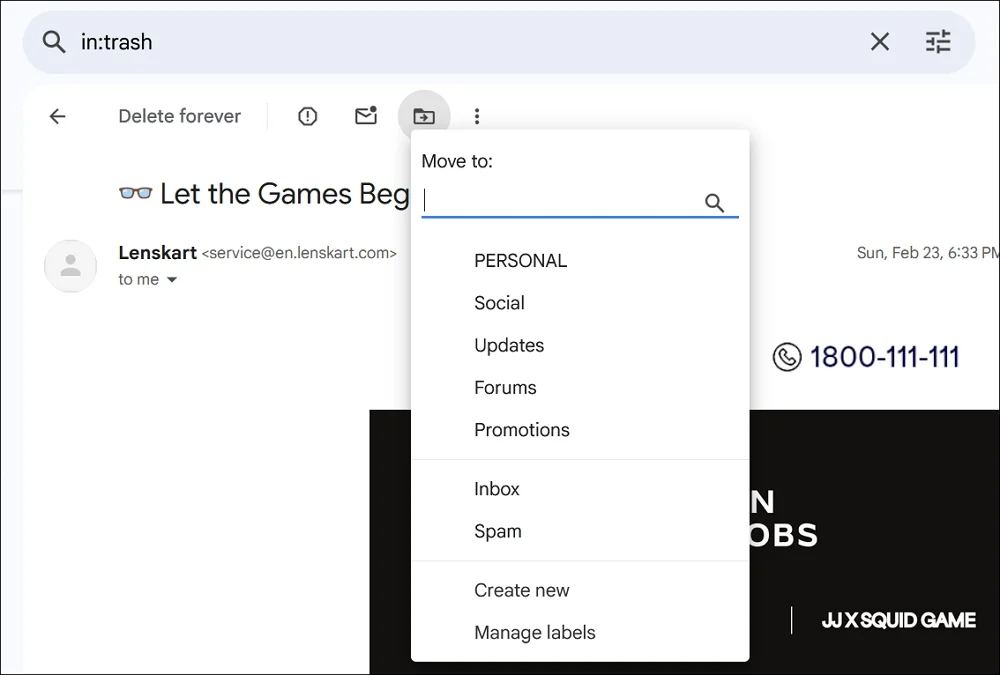Call the 1800-111-111 phone number link
This screenshot has height=675, width=1000.
point(866,356)
